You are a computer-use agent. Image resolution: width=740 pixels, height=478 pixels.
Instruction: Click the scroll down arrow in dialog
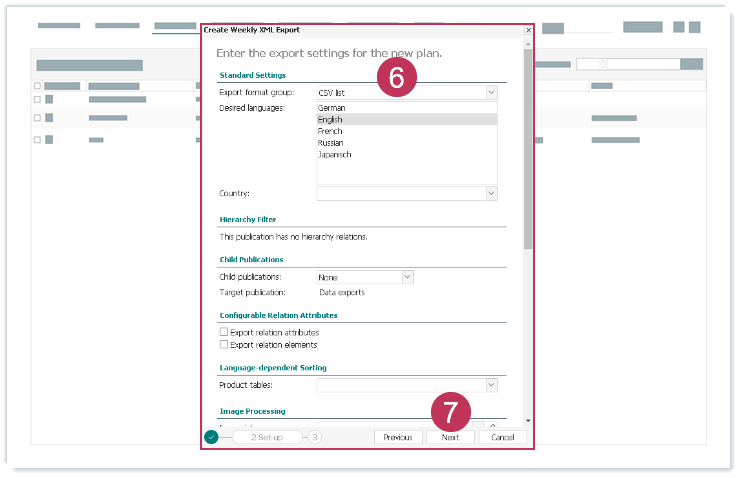528,421
